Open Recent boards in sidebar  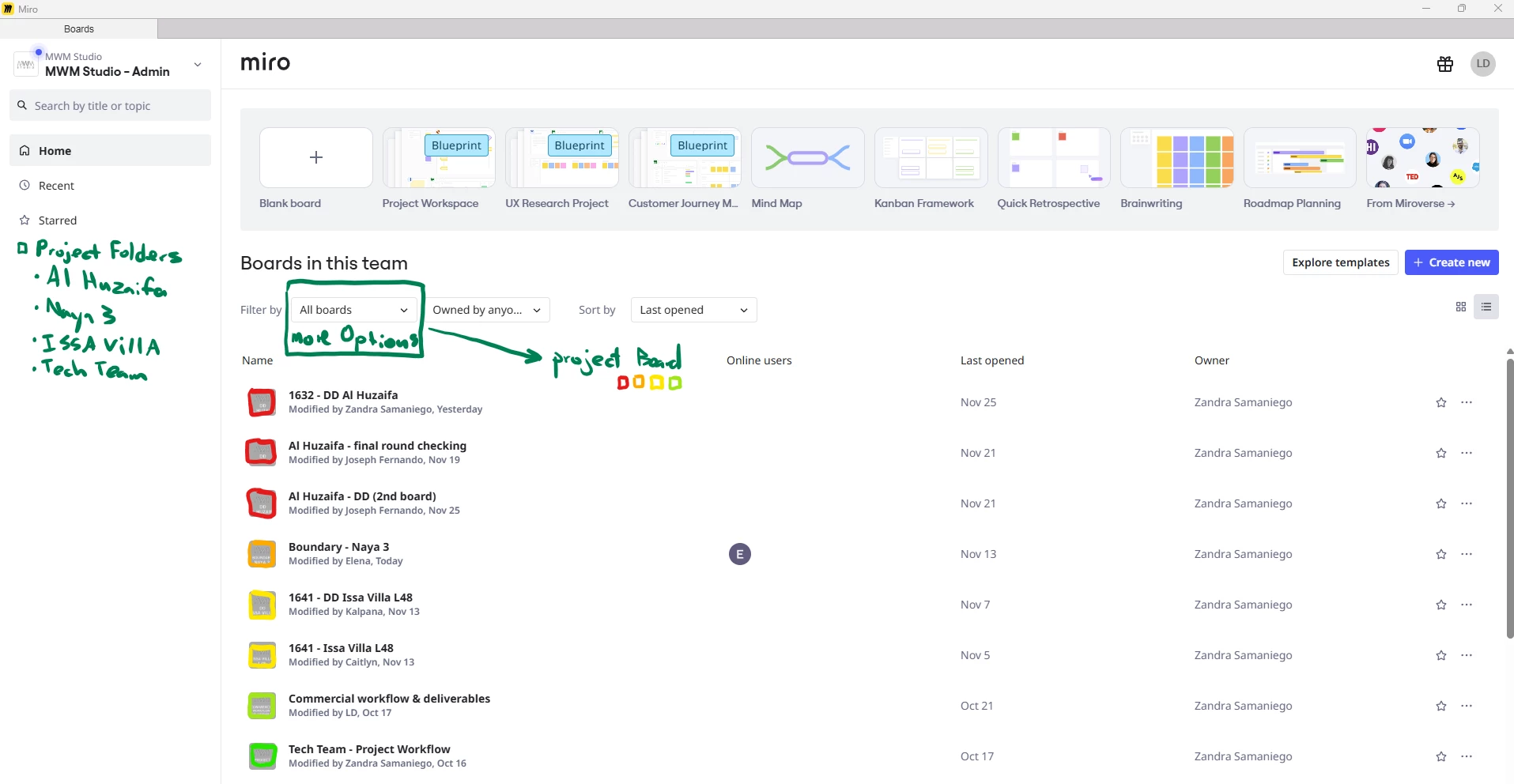(x=110, y=185)
